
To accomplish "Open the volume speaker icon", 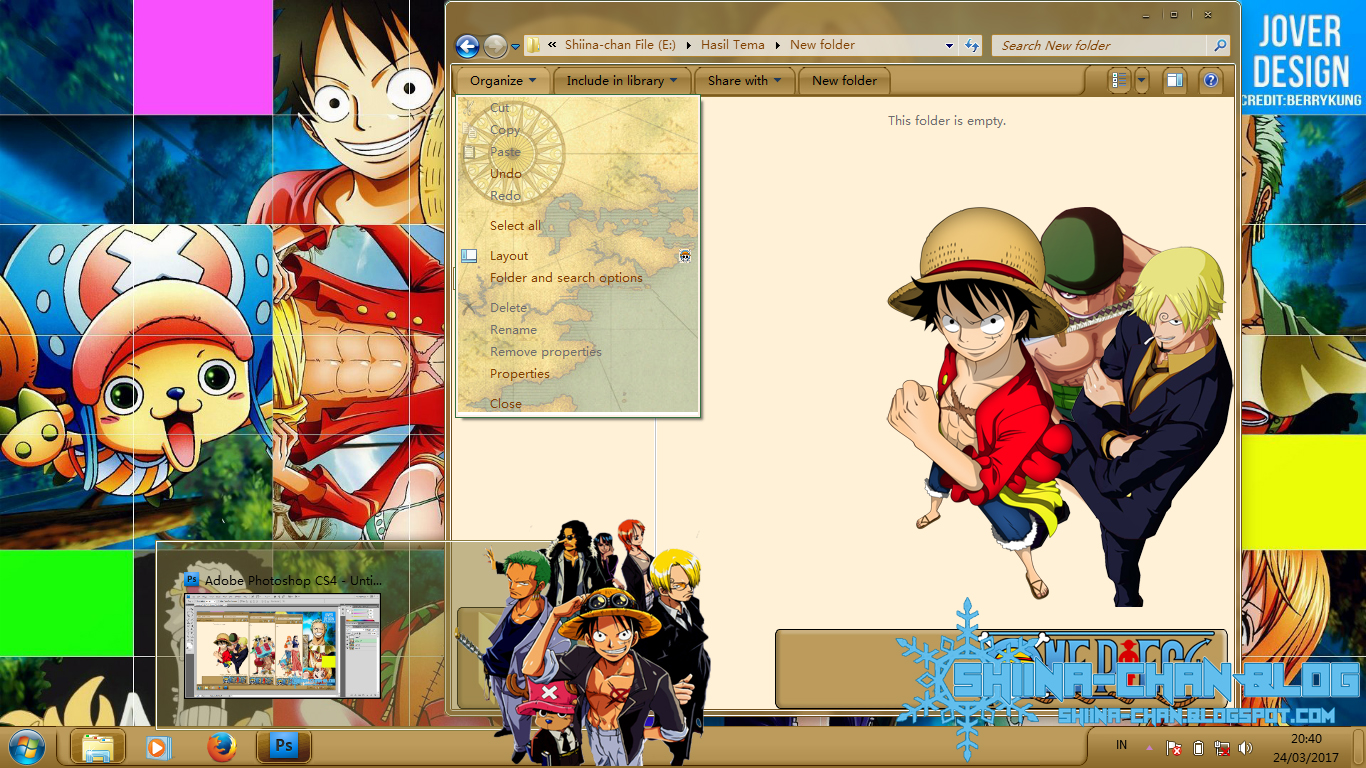I will point(1245,747).
